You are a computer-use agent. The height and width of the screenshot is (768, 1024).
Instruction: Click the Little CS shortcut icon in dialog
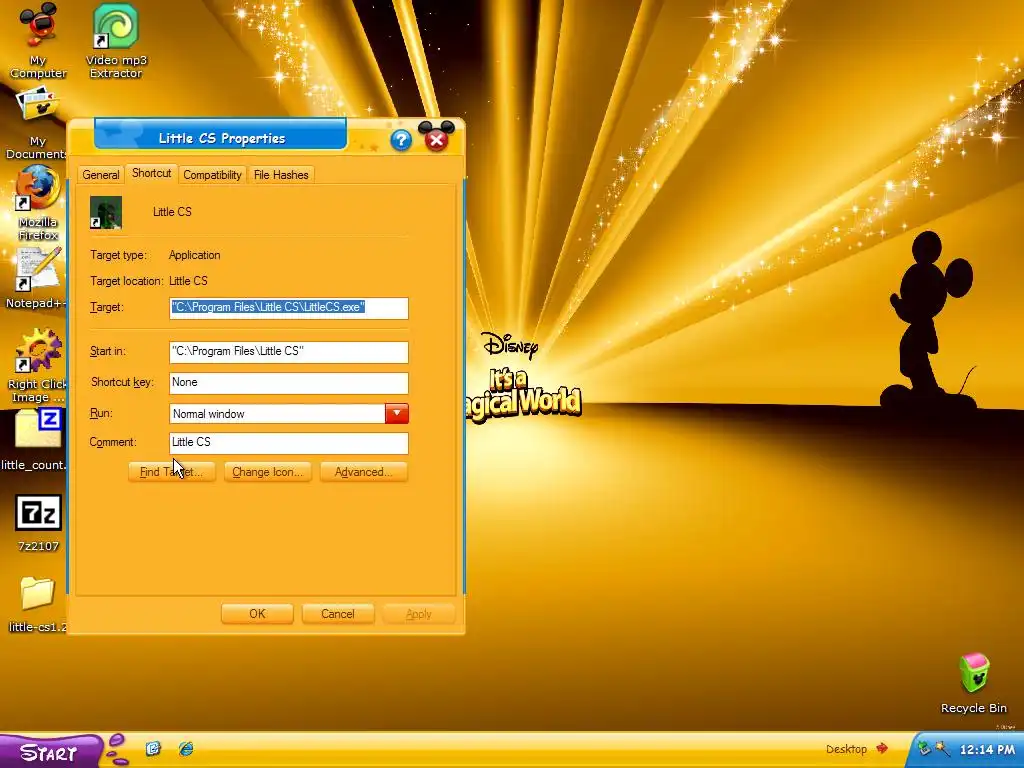[x=106, y=212]
